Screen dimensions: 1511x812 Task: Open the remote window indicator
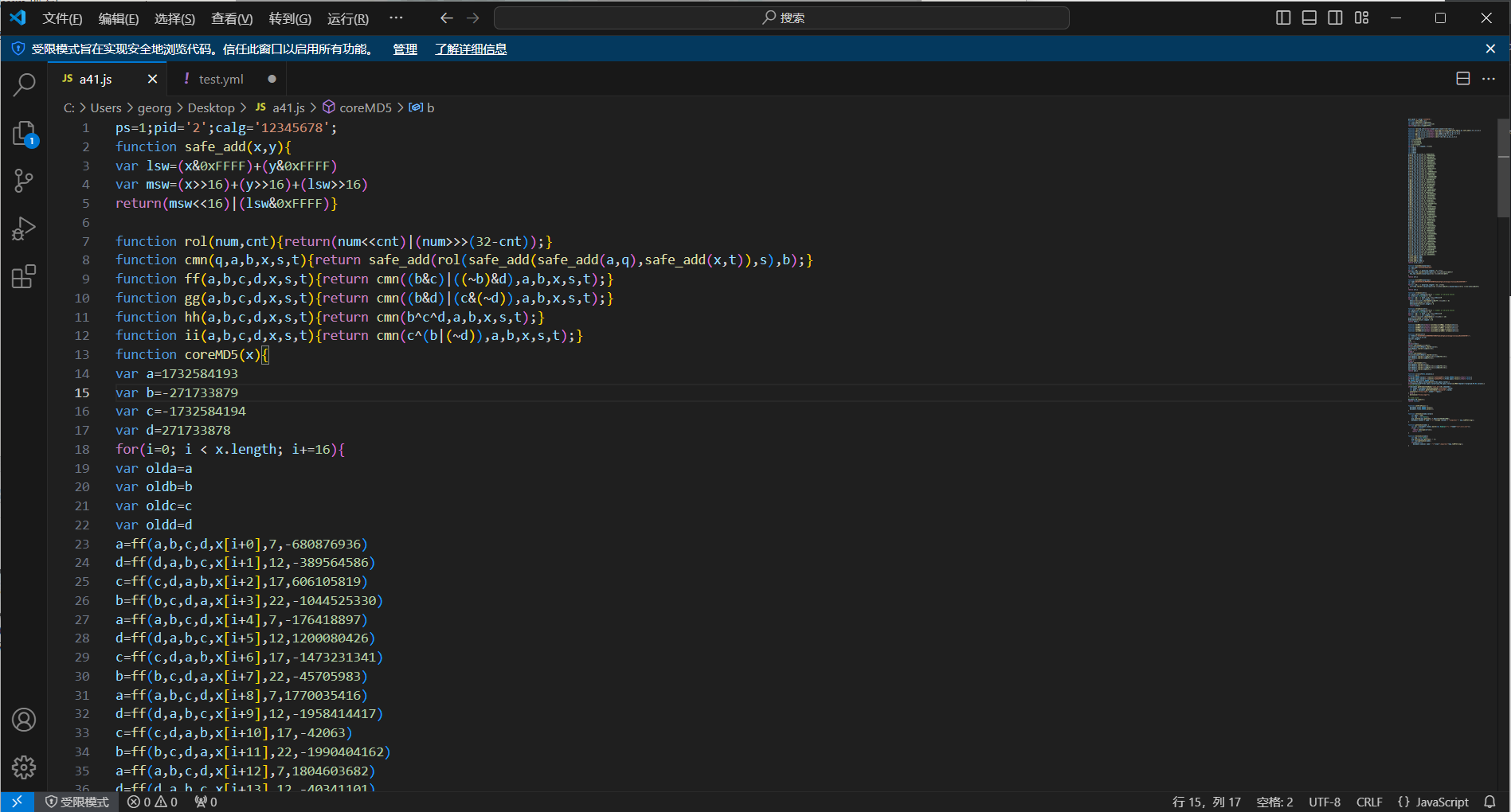coord(17,802)
